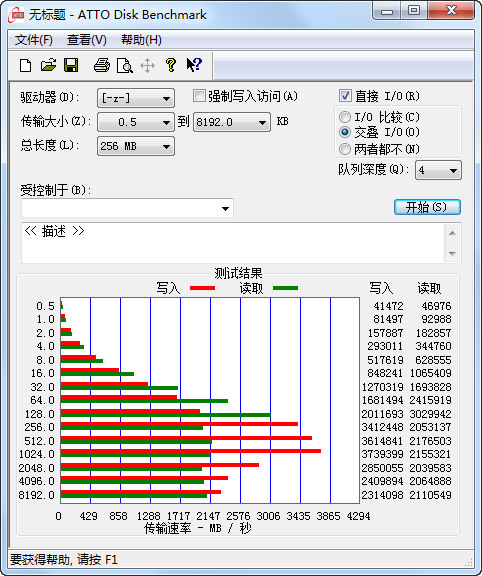Open the 8192.0 transfer size dropdown
The image size is (482, 576).
232,122
